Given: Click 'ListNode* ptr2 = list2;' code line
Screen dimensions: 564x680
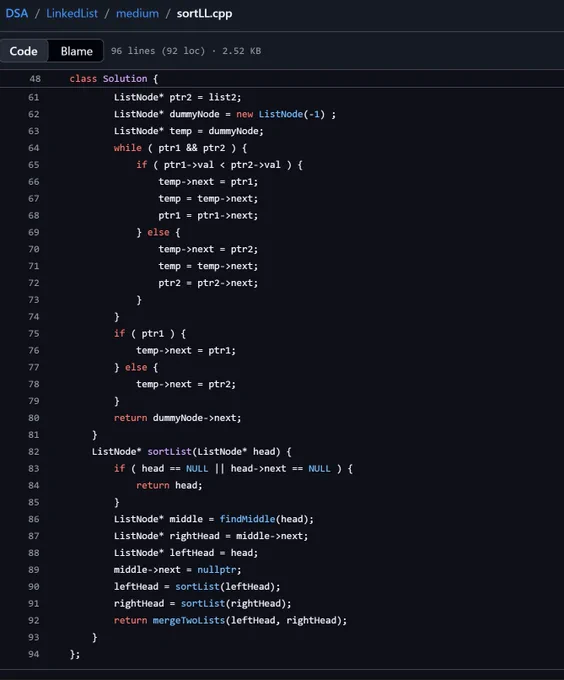Looking at the screenshot, I should pyautogui.click(x=177, y=97).
